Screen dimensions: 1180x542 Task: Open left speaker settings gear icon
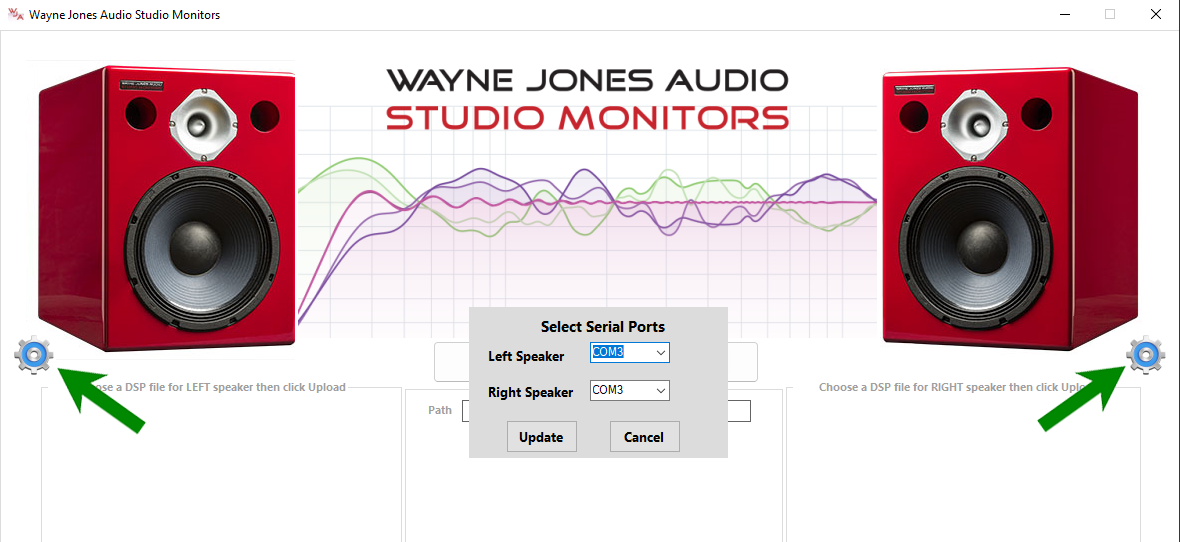click(x=33, y=355)
